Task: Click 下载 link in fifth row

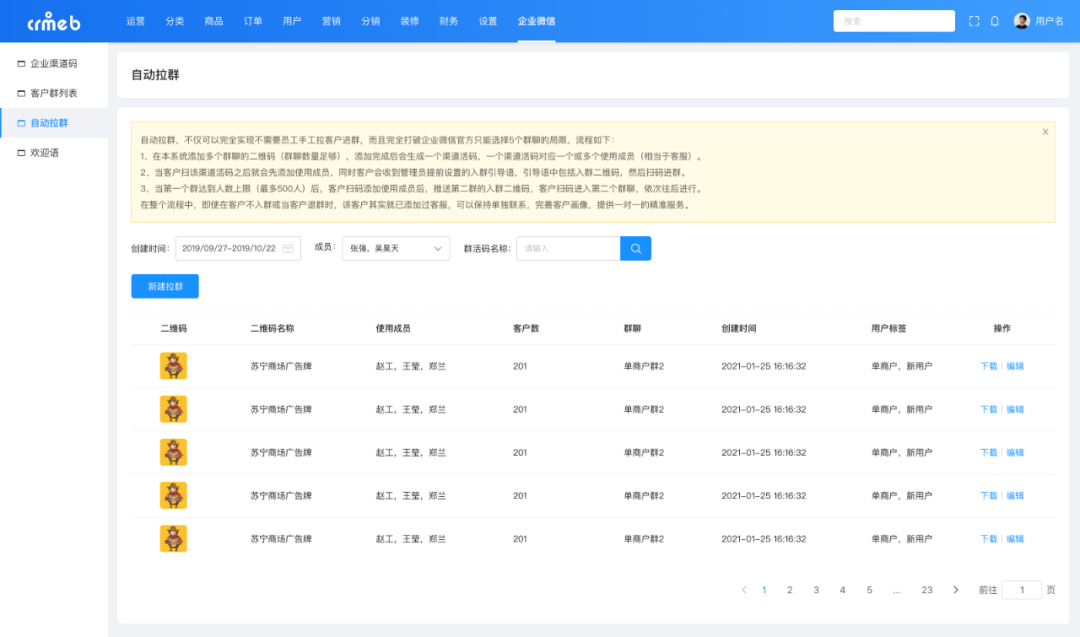Action: (x=988, y=539)
